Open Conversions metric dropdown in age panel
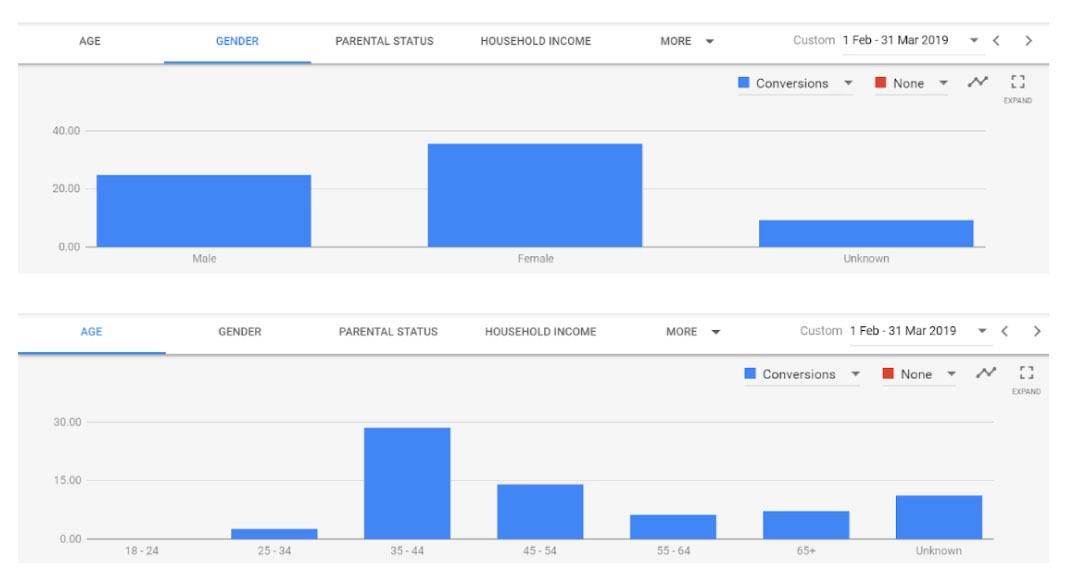The image size is (1078, 580). pos(802,374)
